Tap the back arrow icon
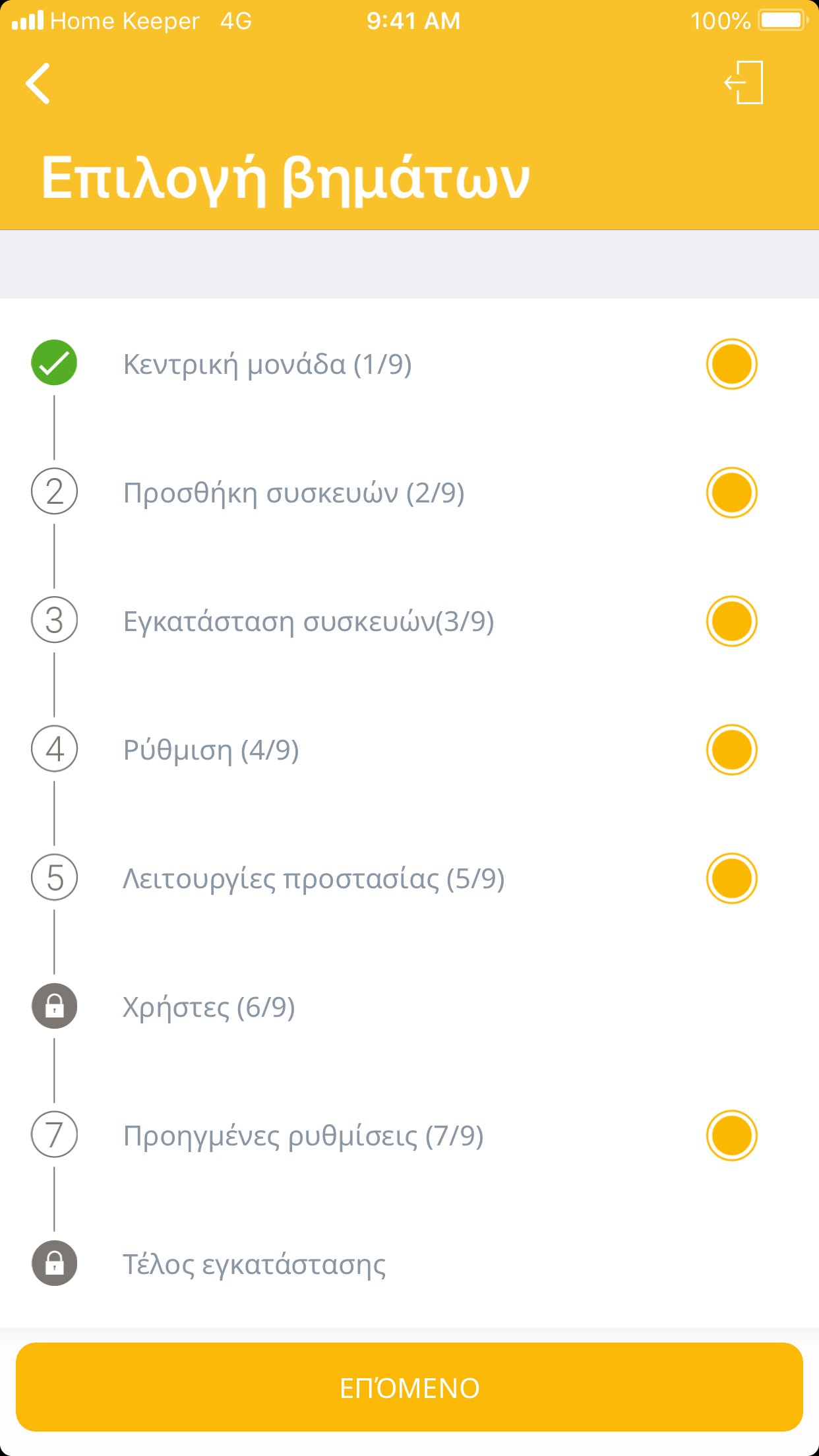819x1456 pixels. click(38, 84)
